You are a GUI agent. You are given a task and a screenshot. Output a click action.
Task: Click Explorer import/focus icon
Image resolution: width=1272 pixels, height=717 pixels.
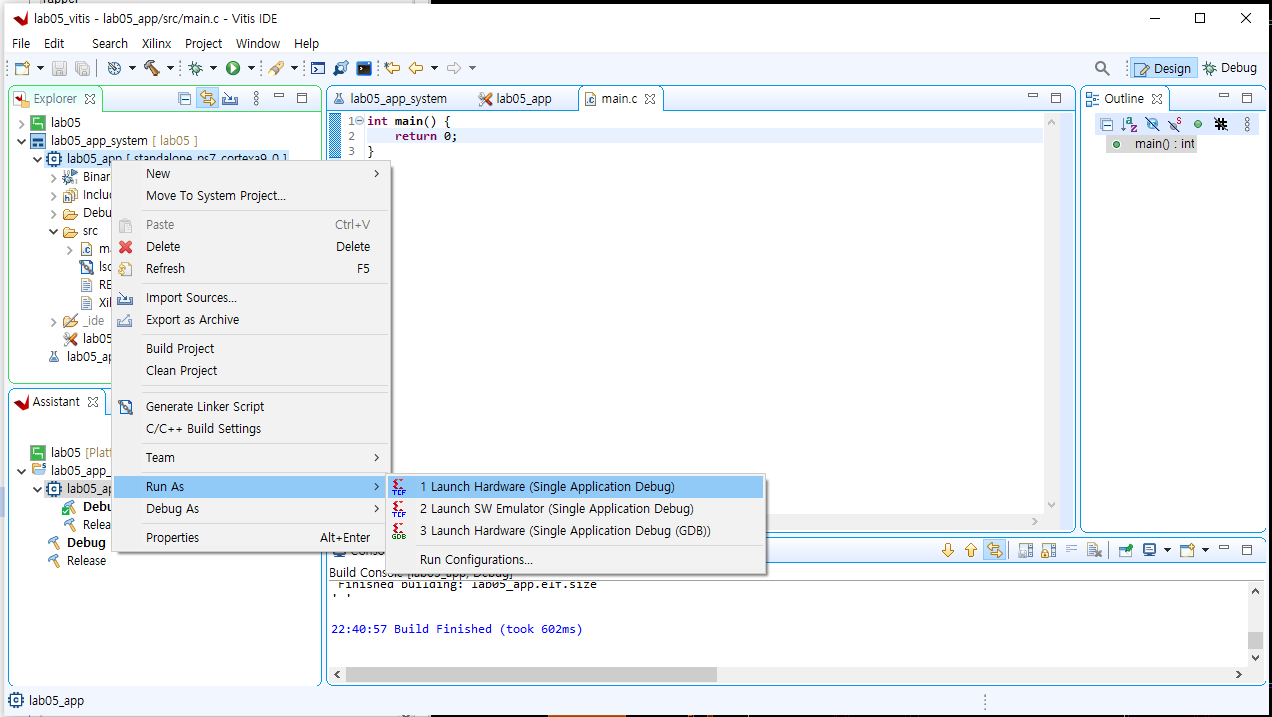pyautogui.click(x=230, y=98)
